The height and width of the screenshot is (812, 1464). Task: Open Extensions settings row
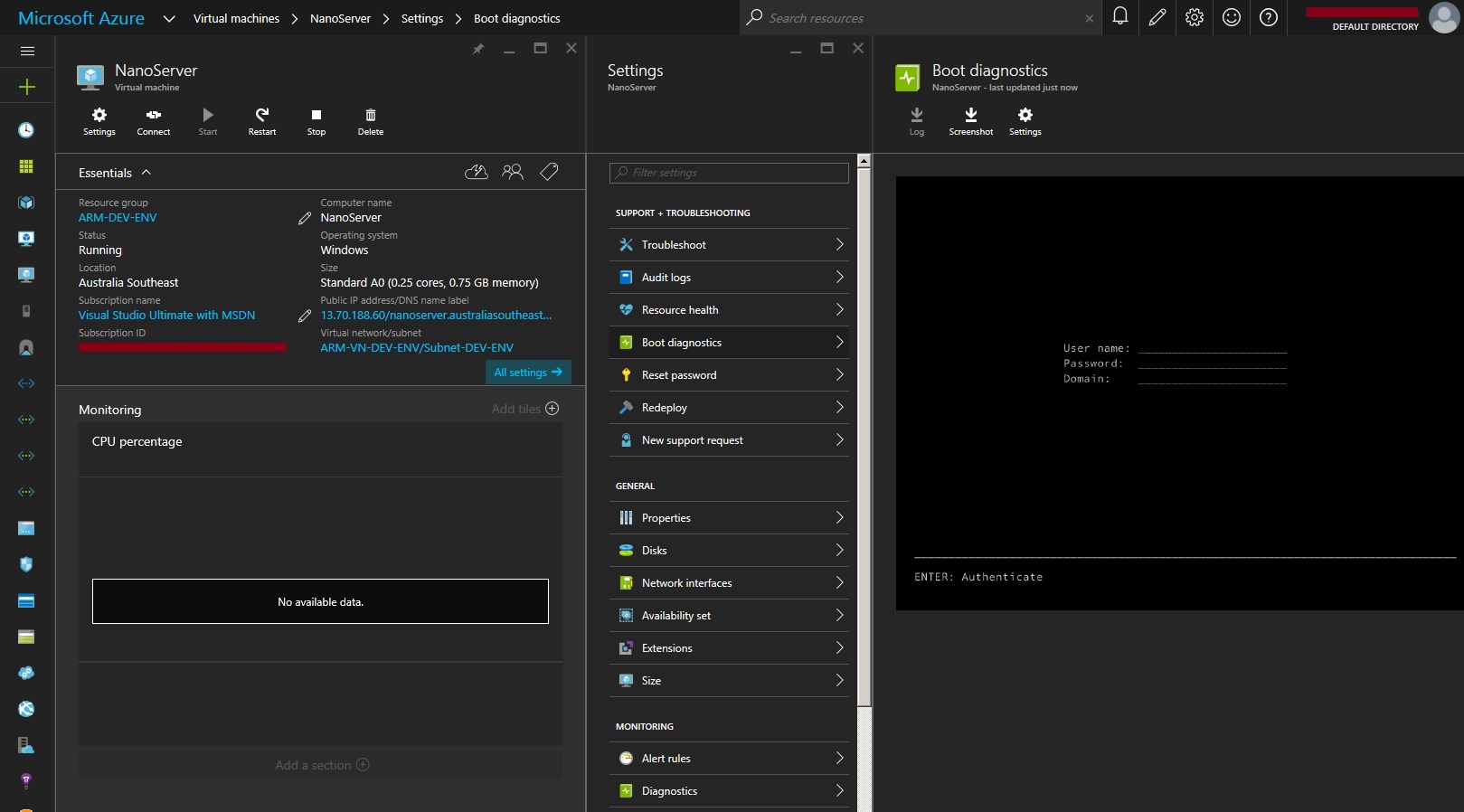[x=730, y=648]
